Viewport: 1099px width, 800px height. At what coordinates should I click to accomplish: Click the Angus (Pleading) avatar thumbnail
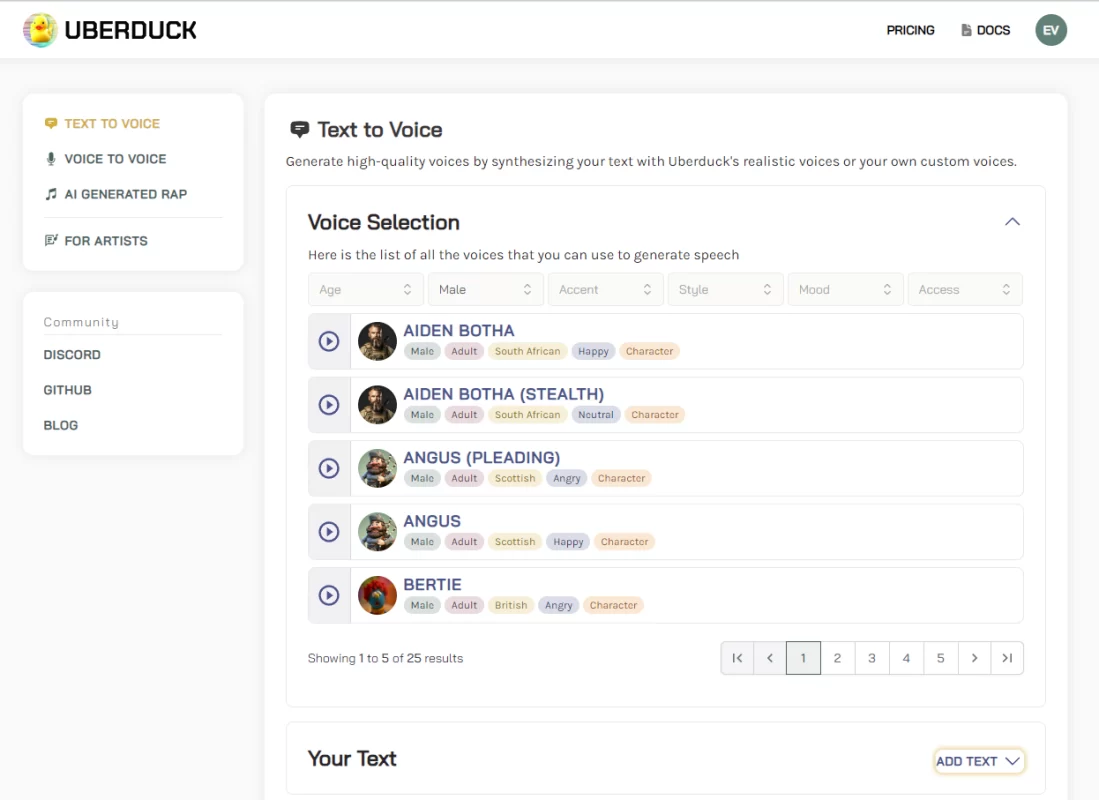377,468
